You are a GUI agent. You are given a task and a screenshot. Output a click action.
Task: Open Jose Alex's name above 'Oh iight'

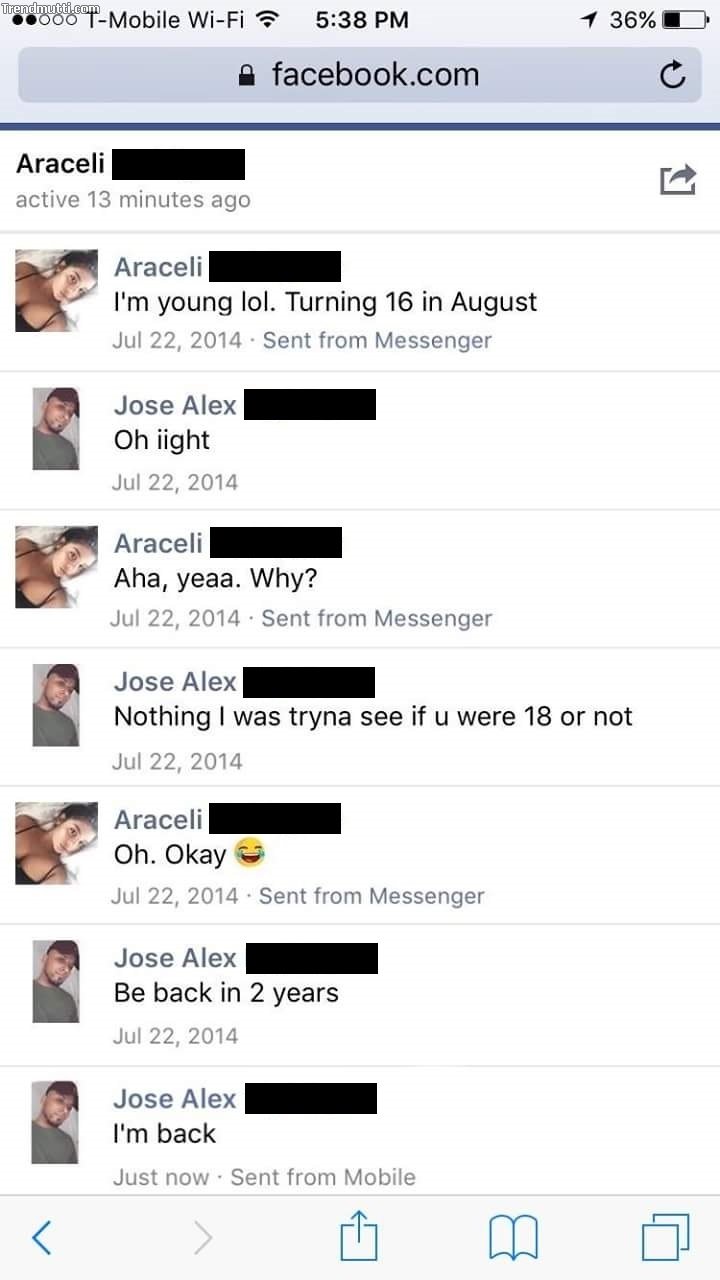pyautogui.click(x=175, y=405)
